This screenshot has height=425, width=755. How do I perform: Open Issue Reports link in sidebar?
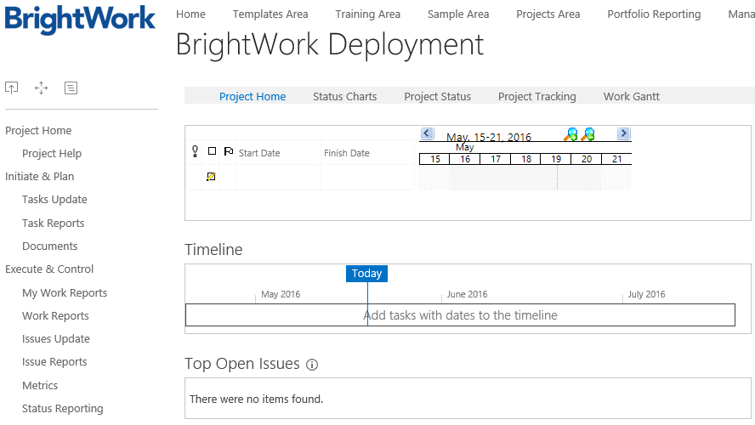click(x=54, y=362)
